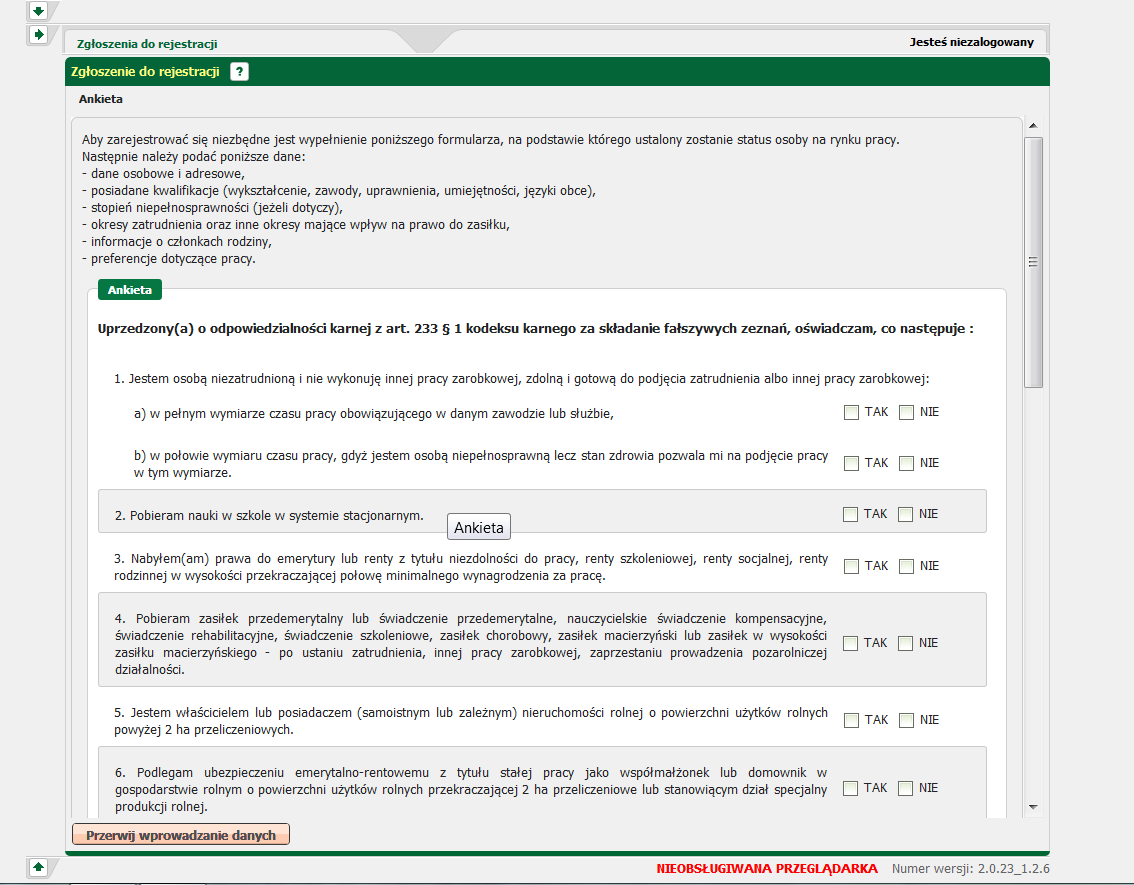The width and height of the screenshot is (1134, 885).
Task: Click the NIEOBSŁUGIWANA PRZEGLĄDARKA warning text
Action: click(x=767, y=868)
